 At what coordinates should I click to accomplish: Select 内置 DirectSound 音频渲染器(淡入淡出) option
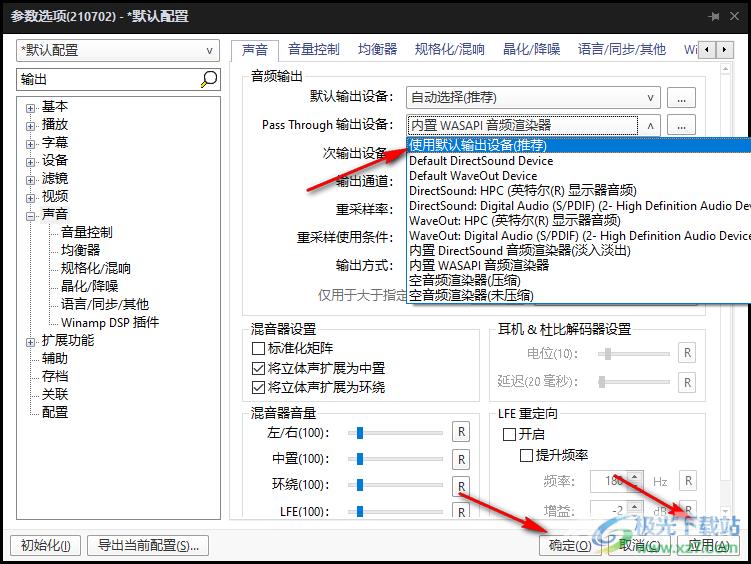[x=579, y=250]
